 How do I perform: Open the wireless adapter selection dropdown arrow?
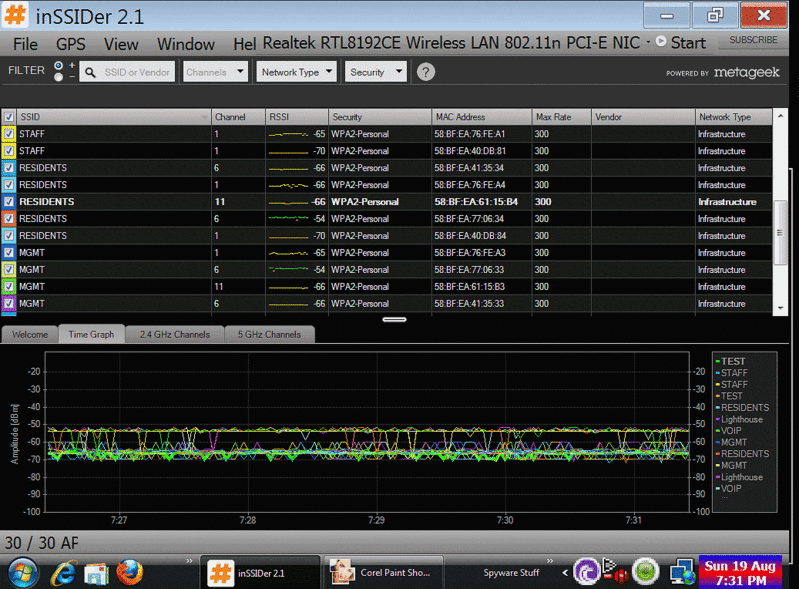click(x=648, y=42)
